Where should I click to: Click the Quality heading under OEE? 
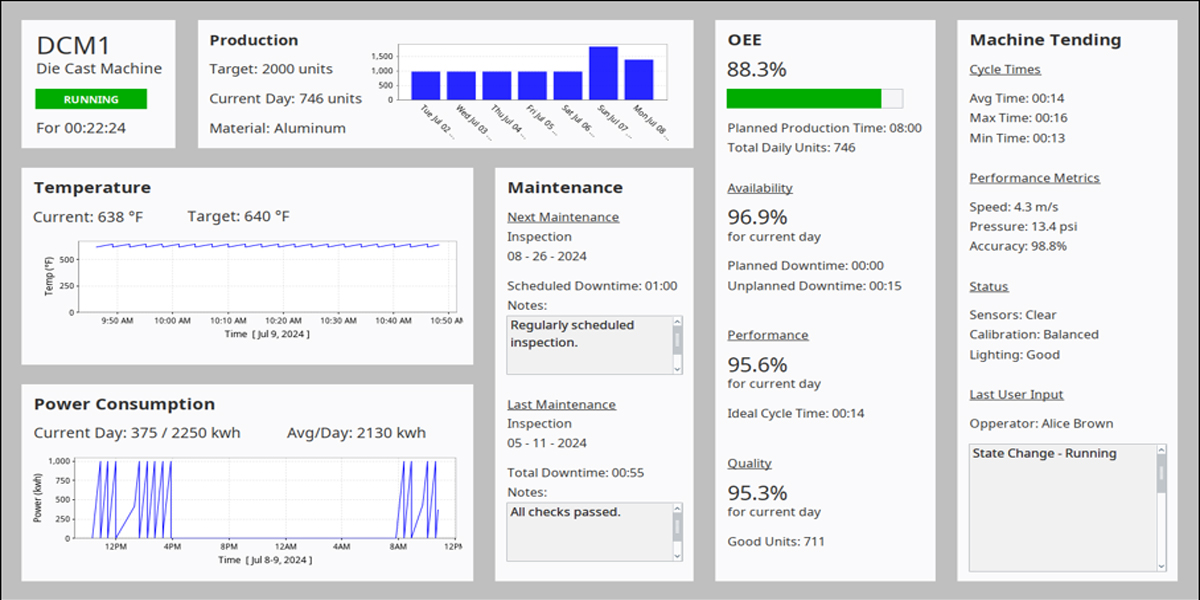pyautogui.click(x=749, y=463)
